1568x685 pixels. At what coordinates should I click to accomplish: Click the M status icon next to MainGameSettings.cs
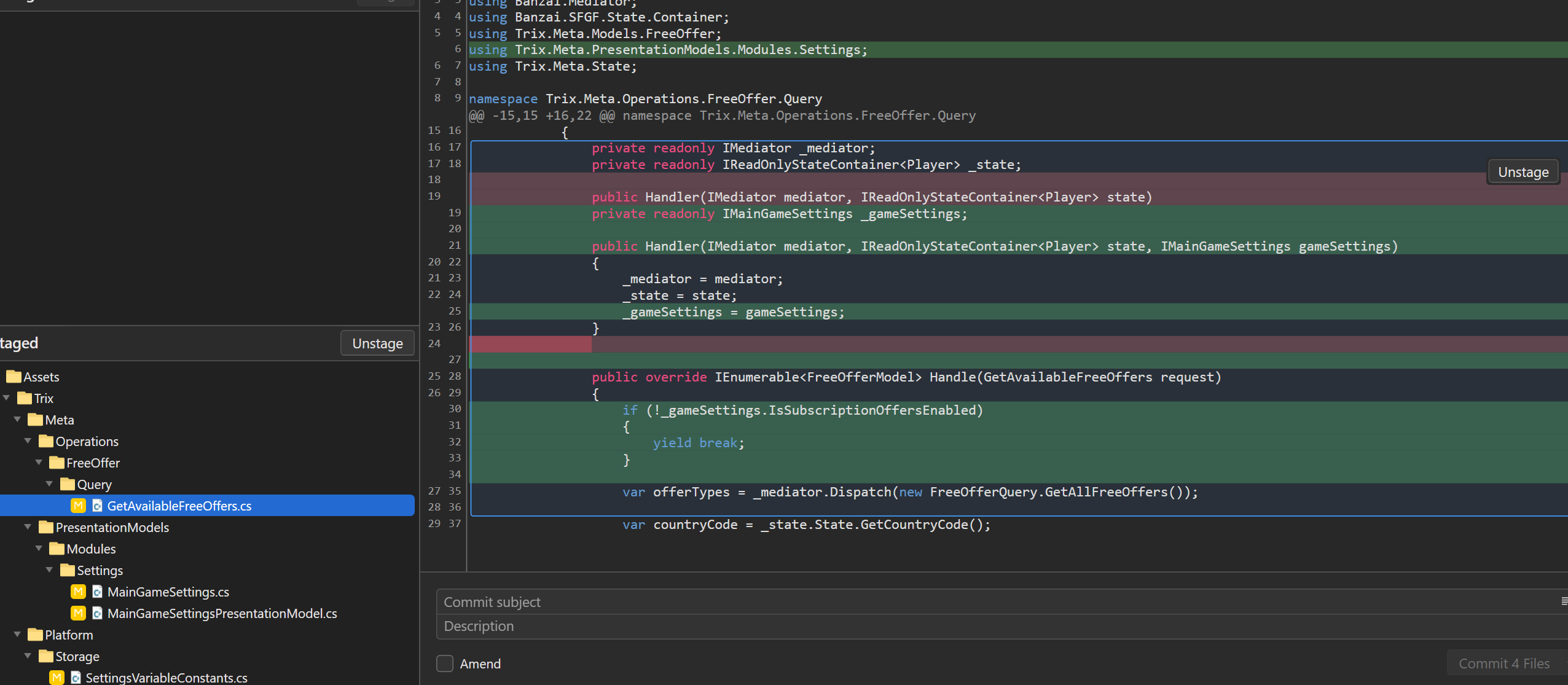[78, 592]
